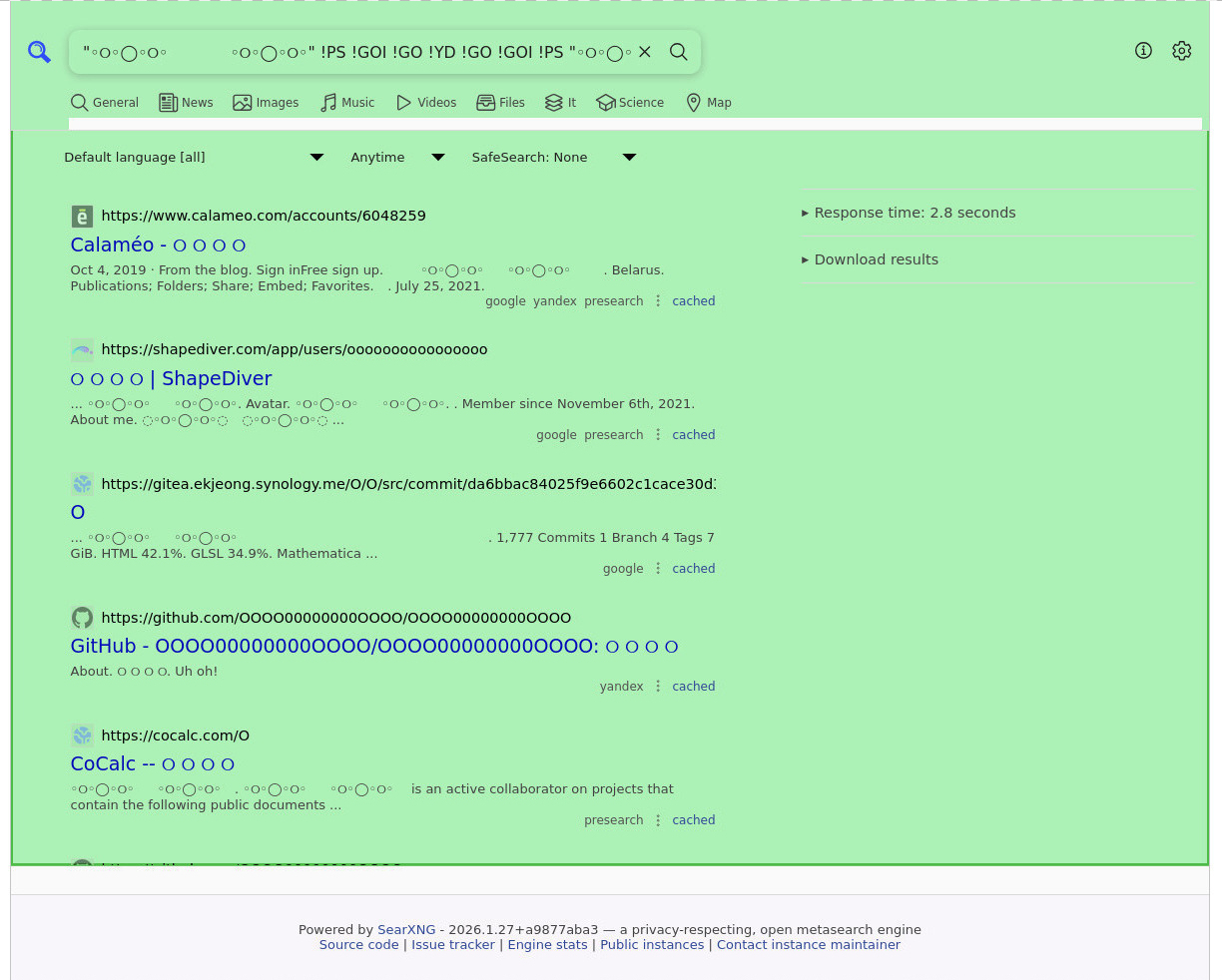The image size is (1222, 980).
Task: Switch to the Videos category tab
Action: pyautogui.click(x=426, y=103)
